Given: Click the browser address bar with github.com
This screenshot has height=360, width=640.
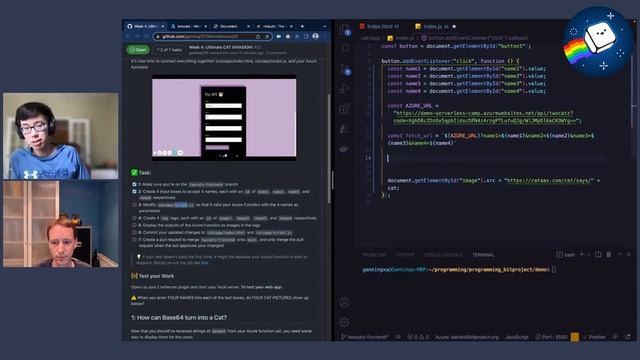Looking at the screenshot, I should 212,36.
